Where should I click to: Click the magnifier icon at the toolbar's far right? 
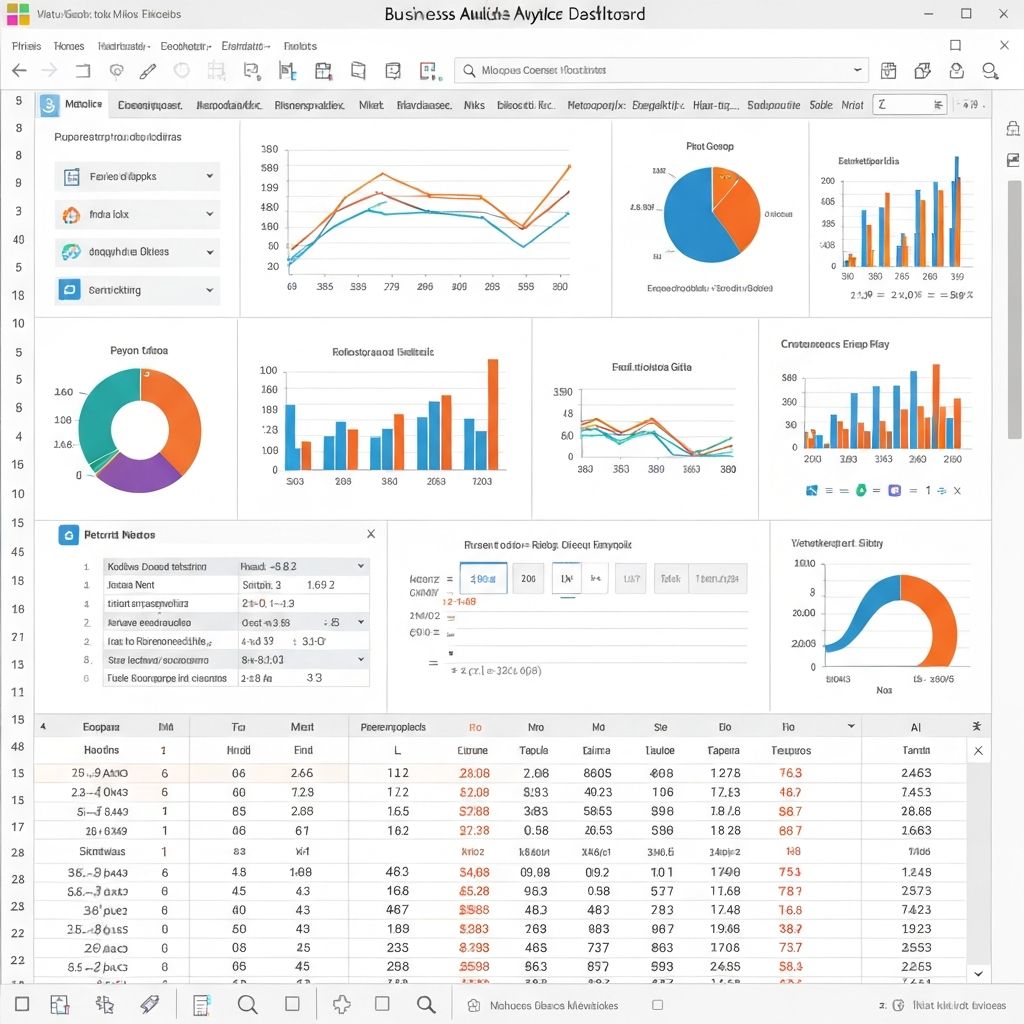pyautogui.click(x=990, y=71)
